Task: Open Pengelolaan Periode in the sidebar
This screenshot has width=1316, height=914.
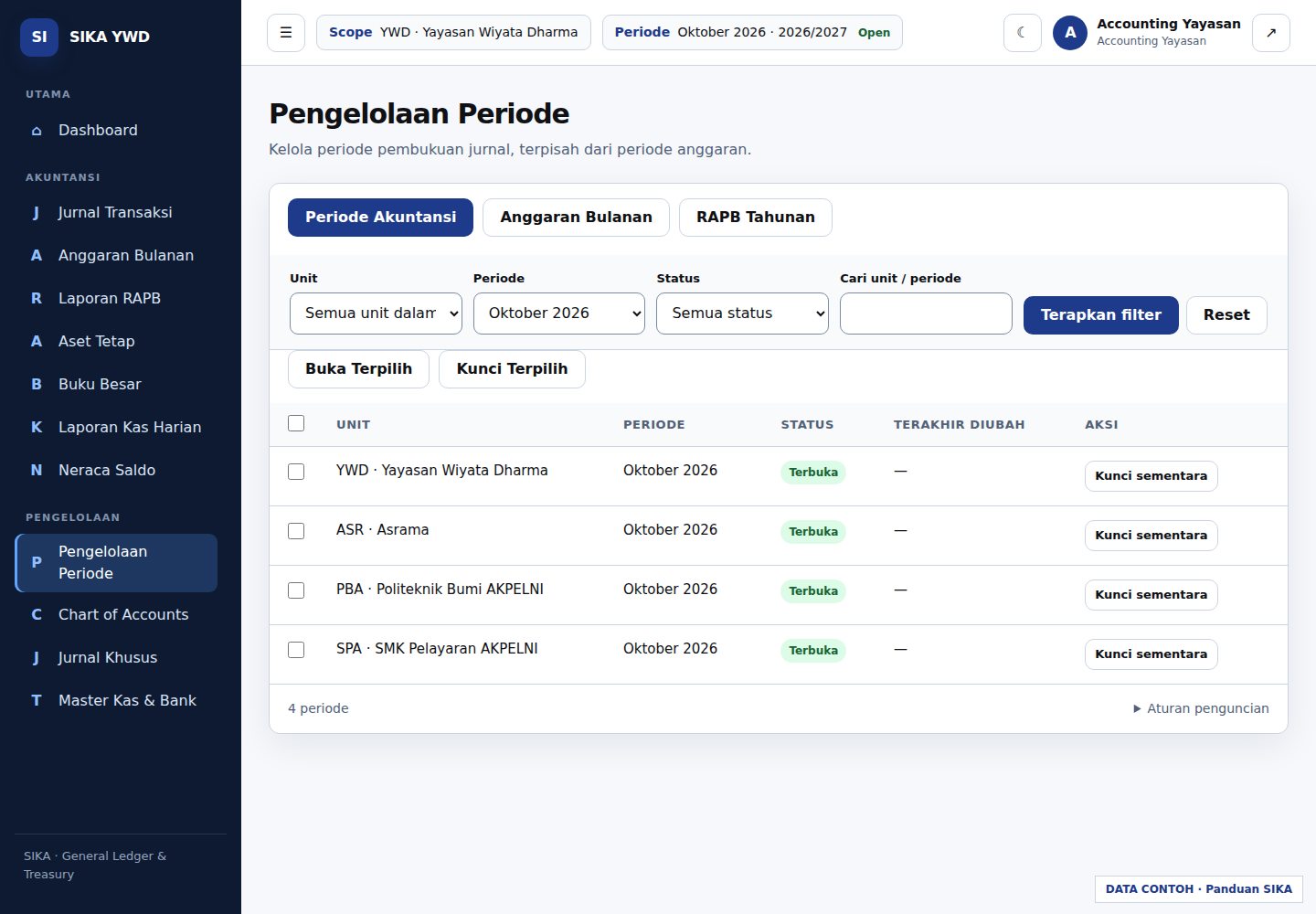Action: pos(117,563)
